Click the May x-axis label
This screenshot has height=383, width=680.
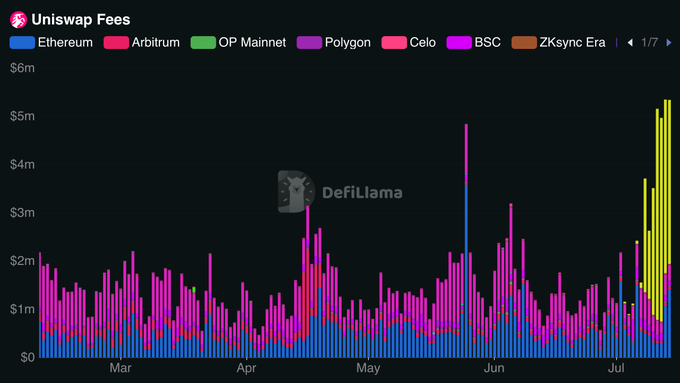[368, 368]
